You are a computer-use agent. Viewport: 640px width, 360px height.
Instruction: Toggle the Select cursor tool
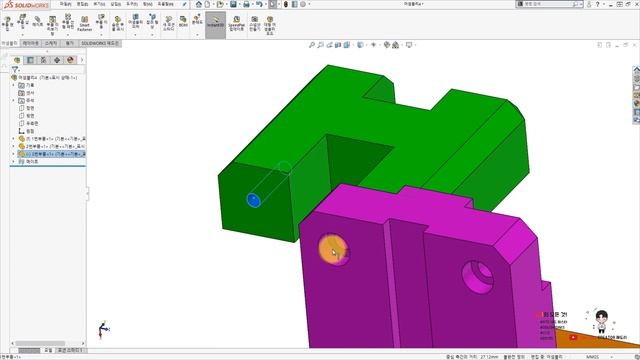272,4
